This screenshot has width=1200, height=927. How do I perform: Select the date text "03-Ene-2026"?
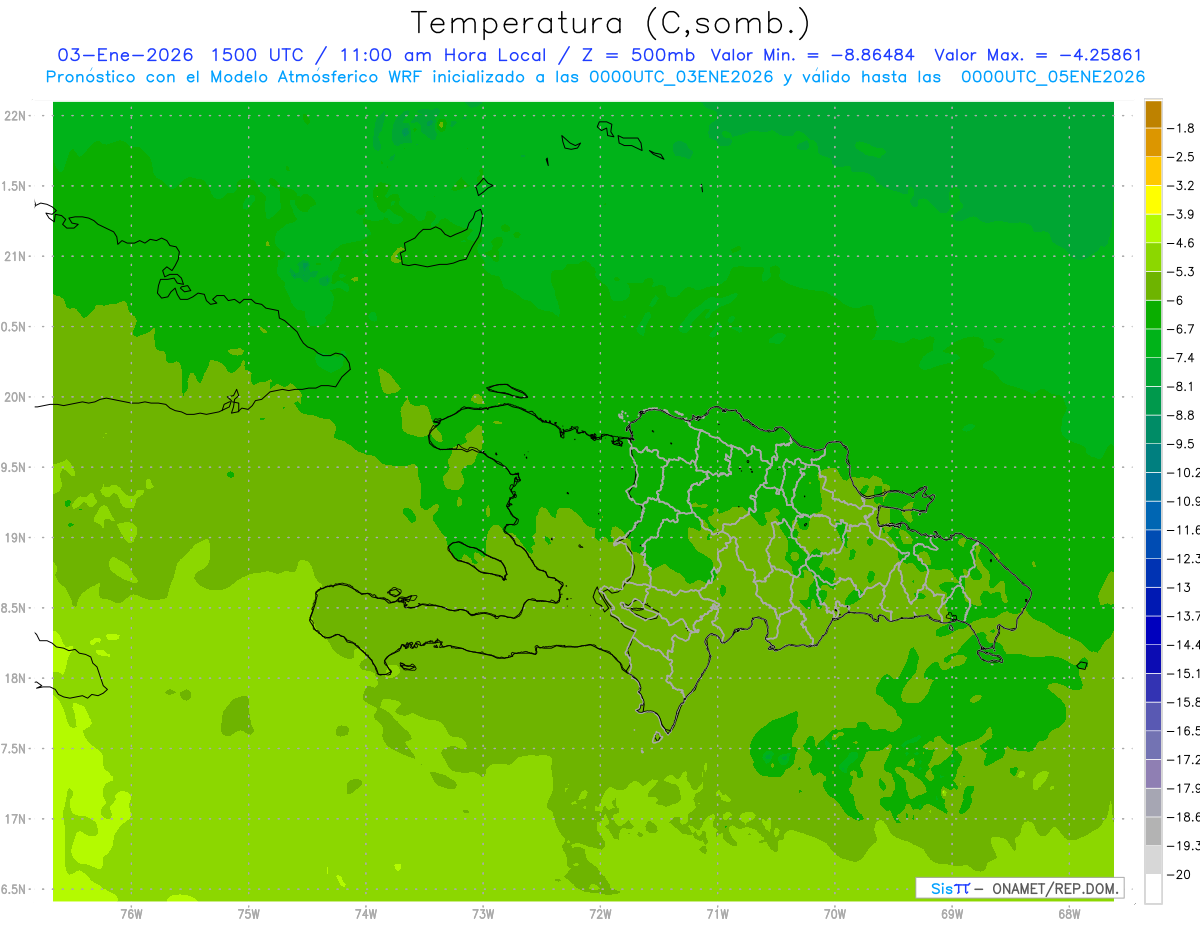[x=125, y=55]
